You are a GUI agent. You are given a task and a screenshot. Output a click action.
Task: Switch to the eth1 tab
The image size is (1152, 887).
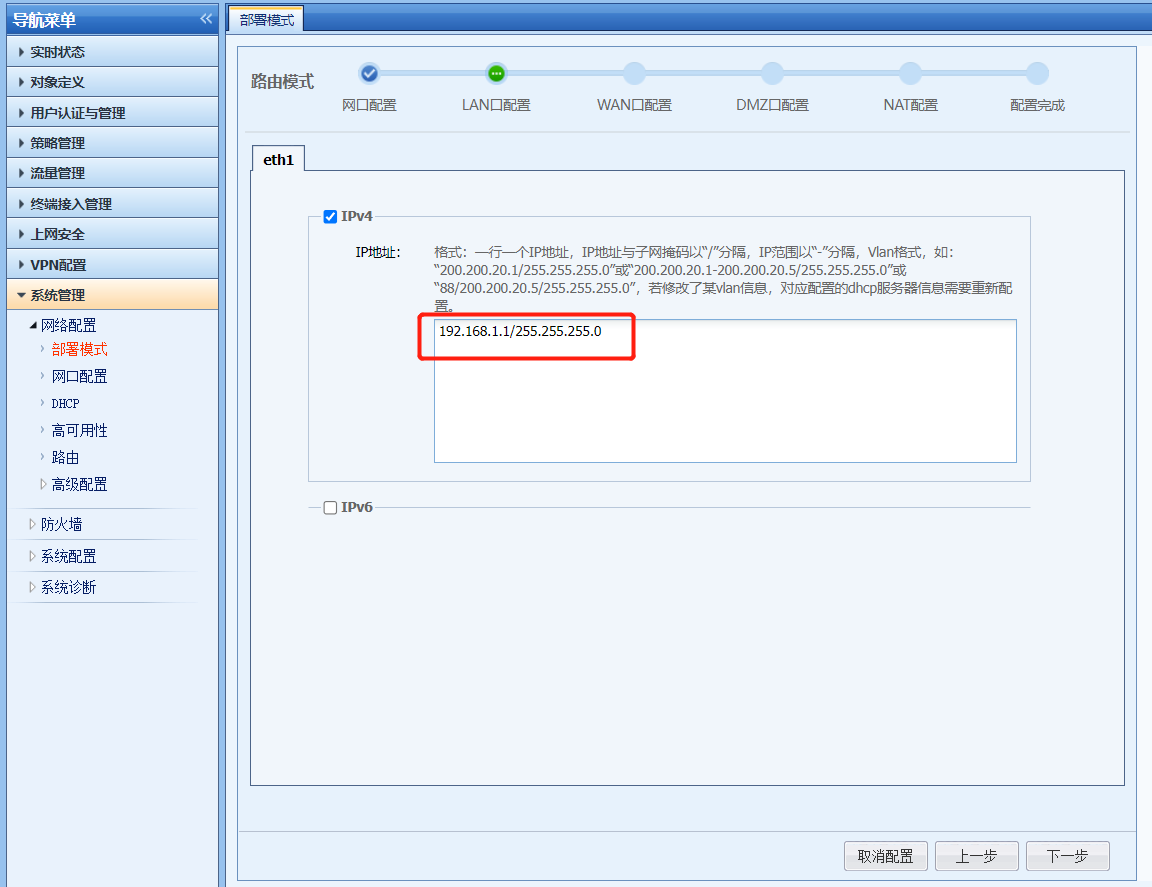pos(278,159)
